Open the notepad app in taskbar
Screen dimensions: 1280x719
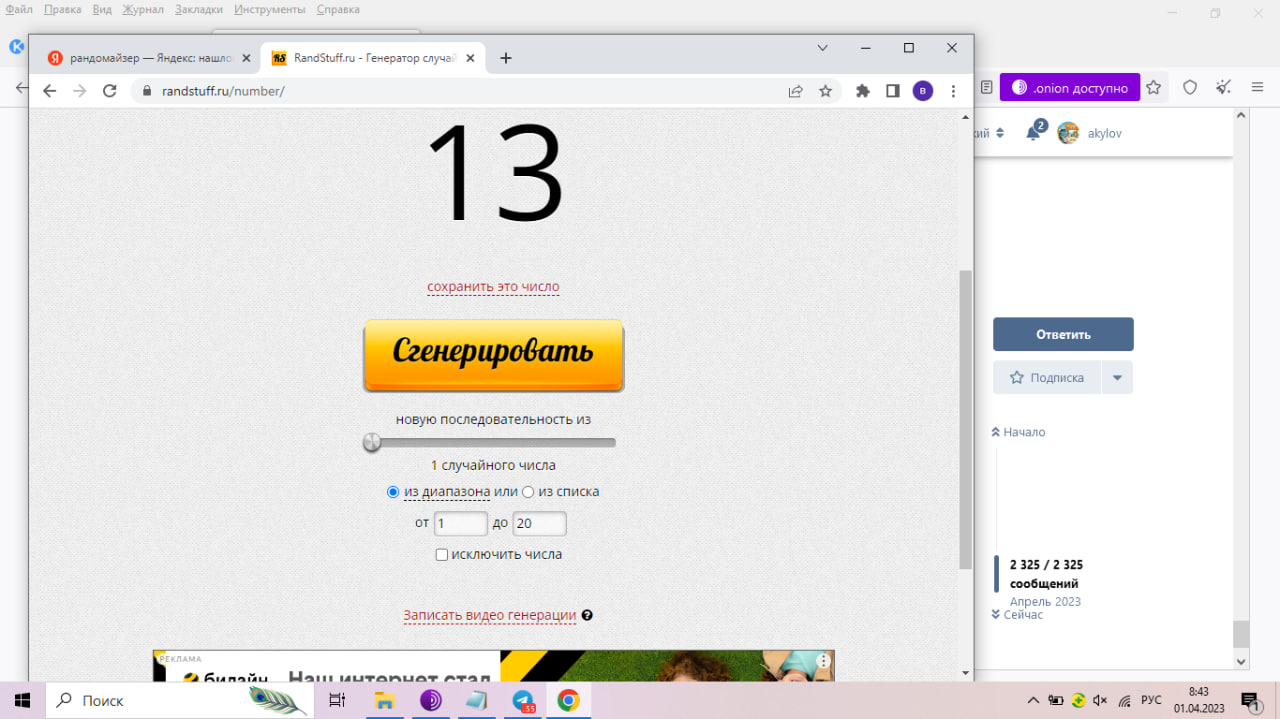477,700
